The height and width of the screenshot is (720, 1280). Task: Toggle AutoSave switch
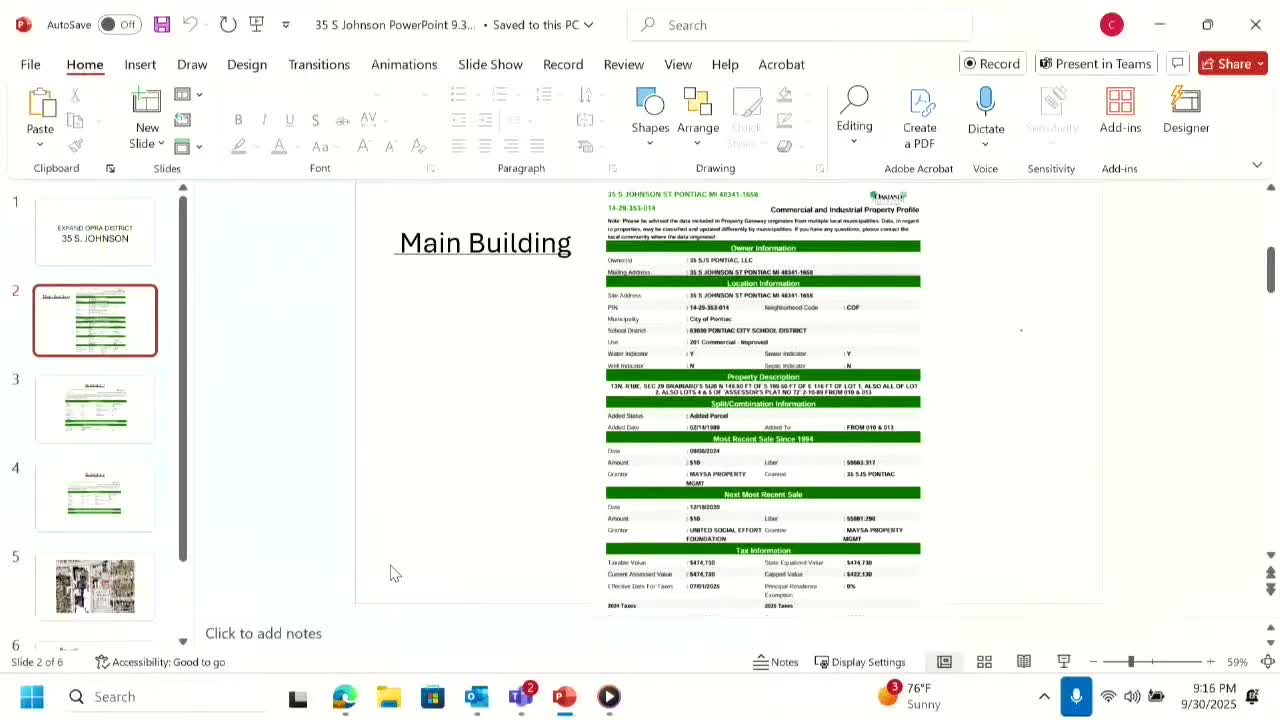(118, 24)
